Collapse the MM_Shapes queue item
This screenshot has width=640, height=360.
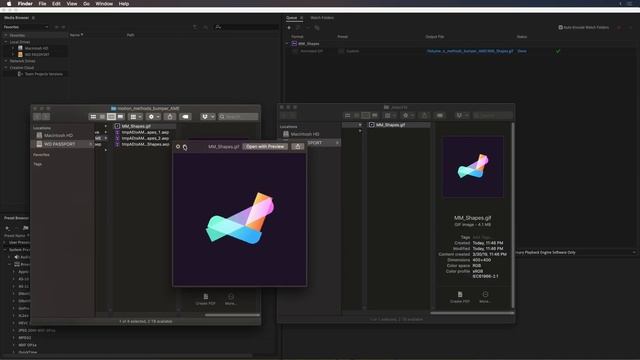[287, 44]
